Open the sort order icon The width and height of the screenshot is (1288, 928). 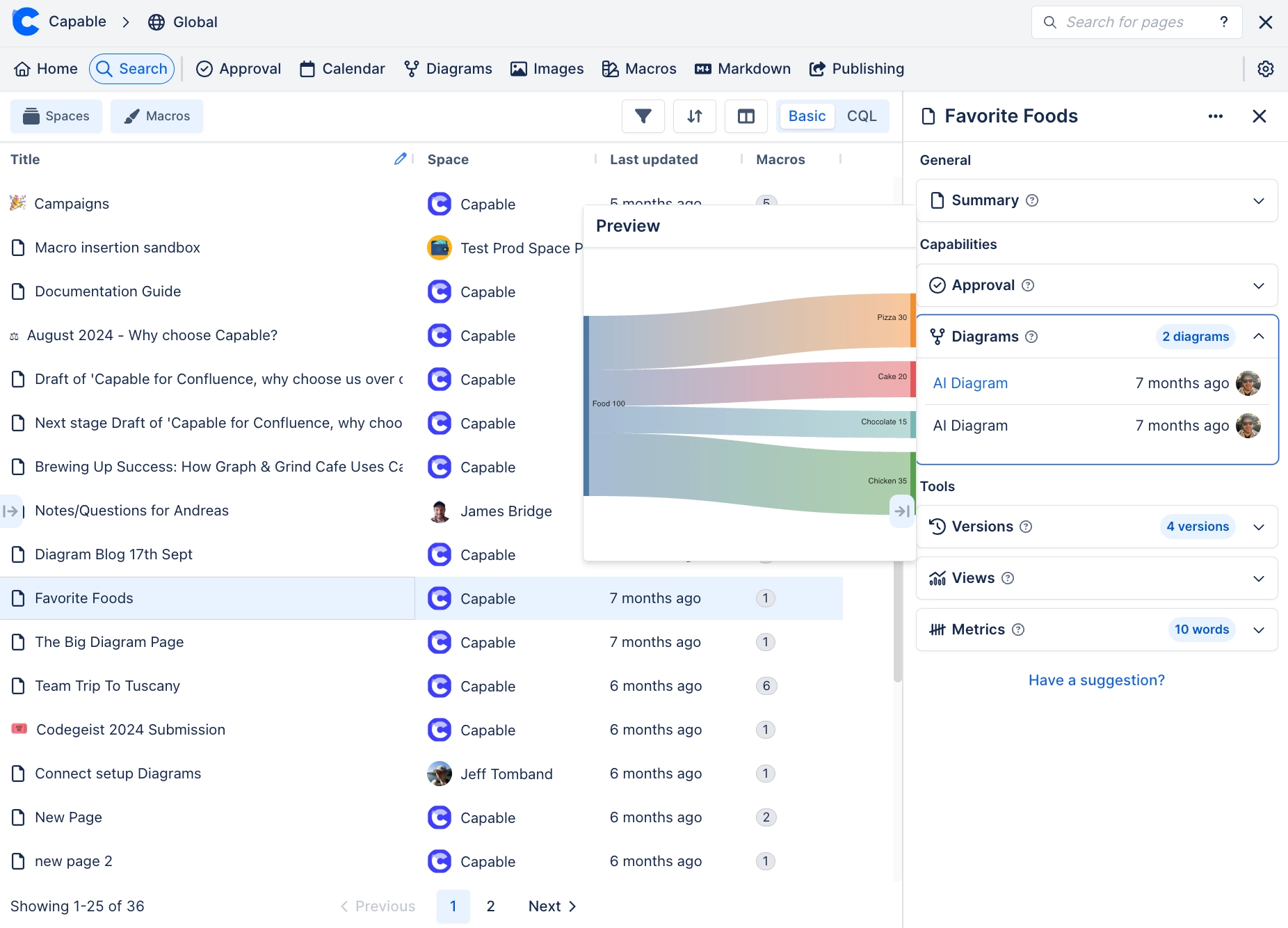pos(694,116)
